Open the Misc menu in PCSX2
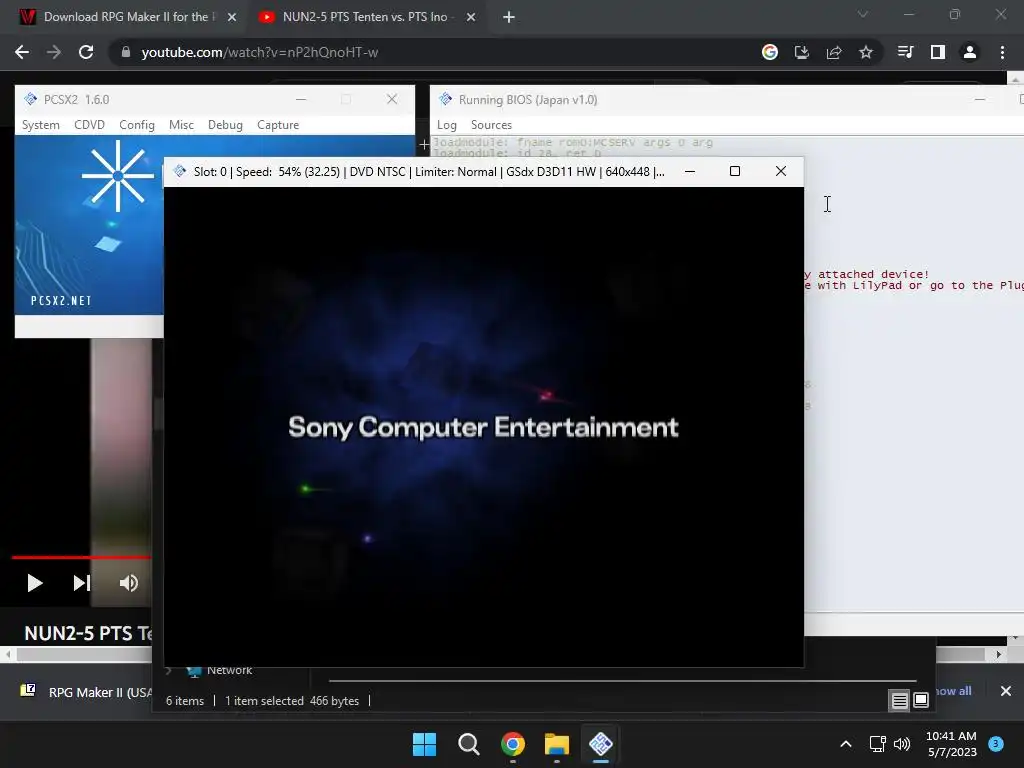The height and width of the screenshot is (768, 1024). pyautogui.click(x=181, y=125)
